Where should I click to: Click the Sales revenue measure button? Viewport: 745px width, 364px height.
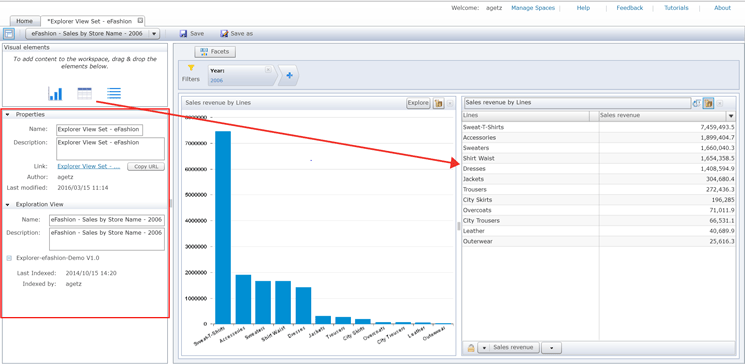pos(515,348)
